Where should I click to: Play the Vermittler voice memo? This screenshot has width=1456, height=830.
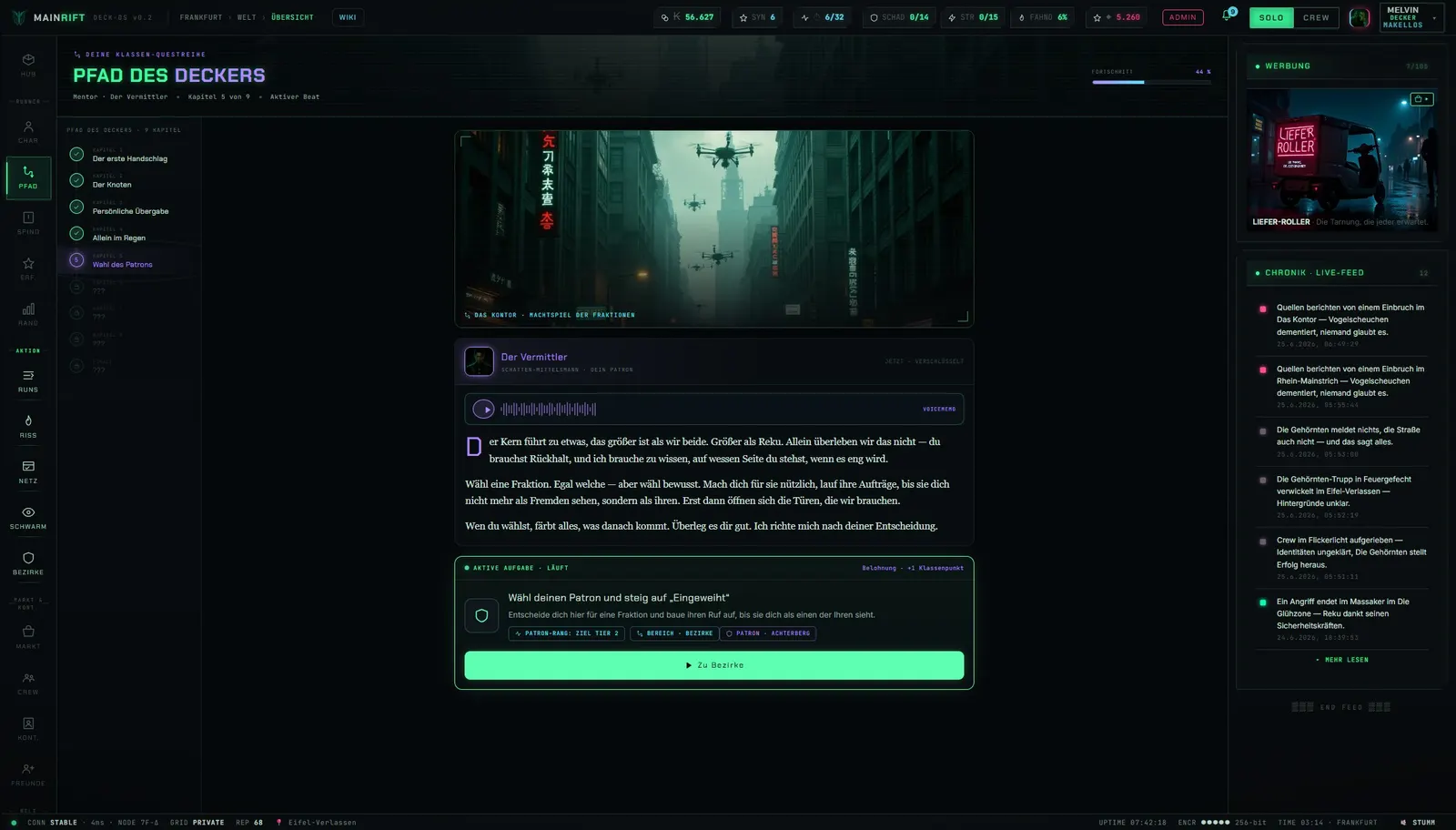pyautogui.click(x=484, y=410)
